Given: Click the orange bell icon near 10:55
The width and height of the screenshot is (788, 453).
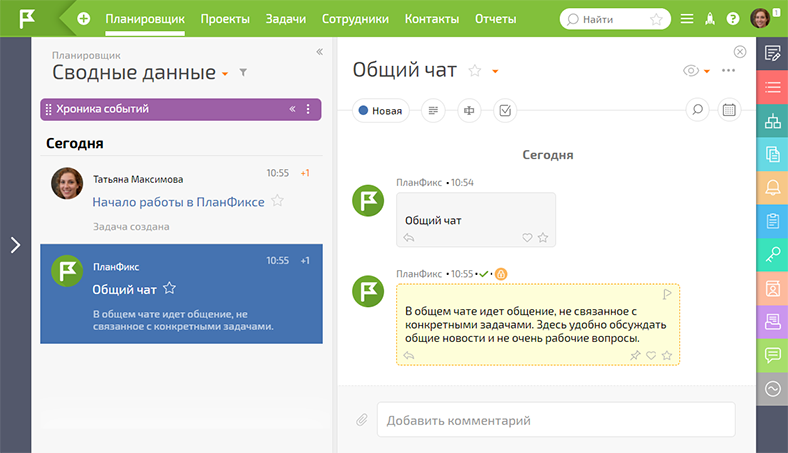Looking at the screenshot, I should pos(501,274).
